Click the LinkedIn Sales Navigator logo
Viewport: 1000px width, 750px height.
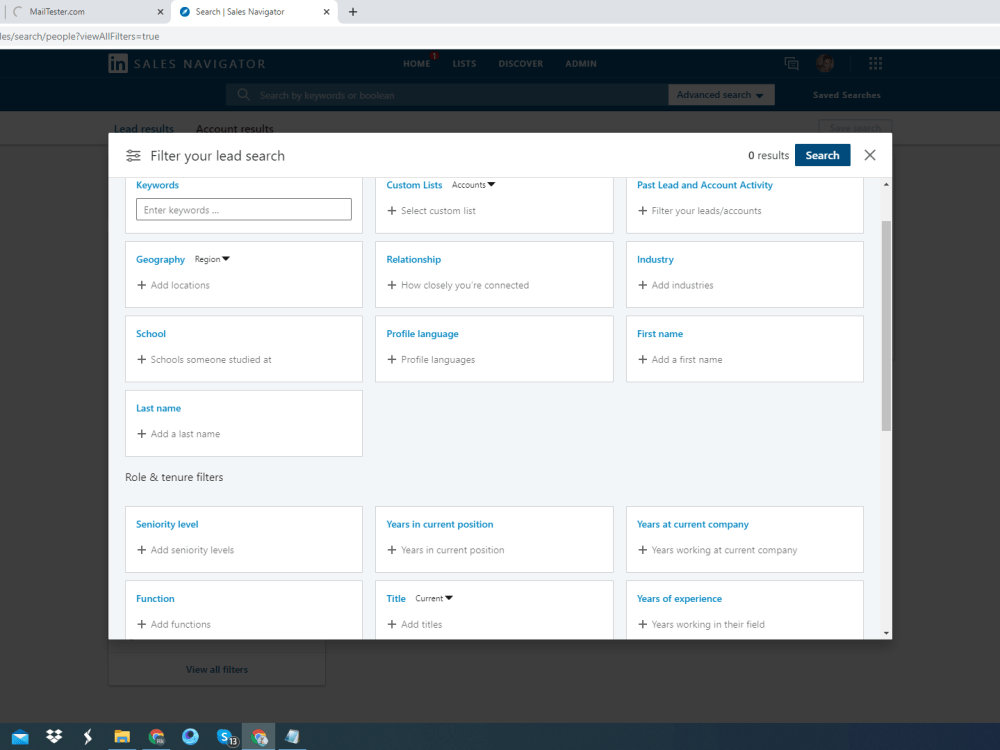(x=187, y=64)
